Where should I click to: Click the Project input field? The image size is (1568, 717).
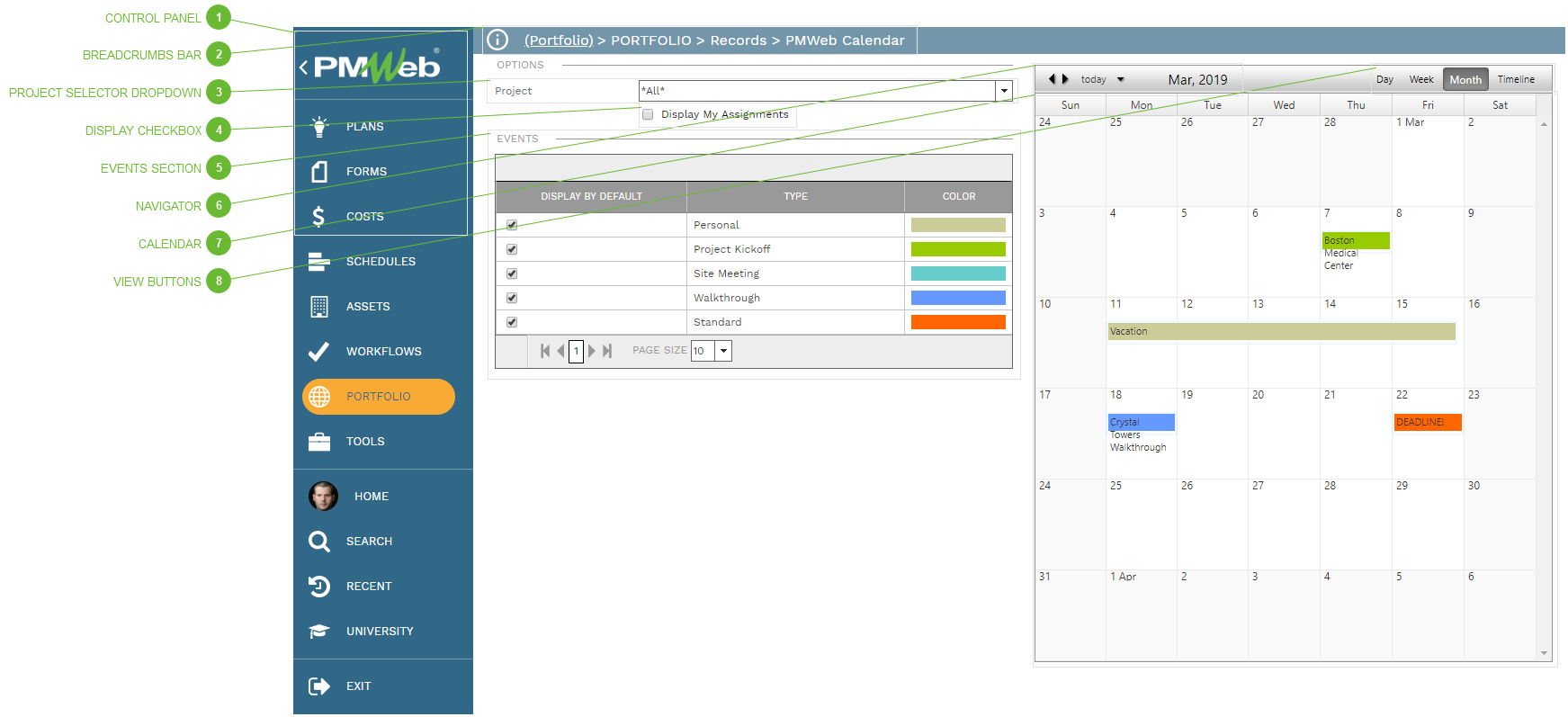(x=817, y=91)
